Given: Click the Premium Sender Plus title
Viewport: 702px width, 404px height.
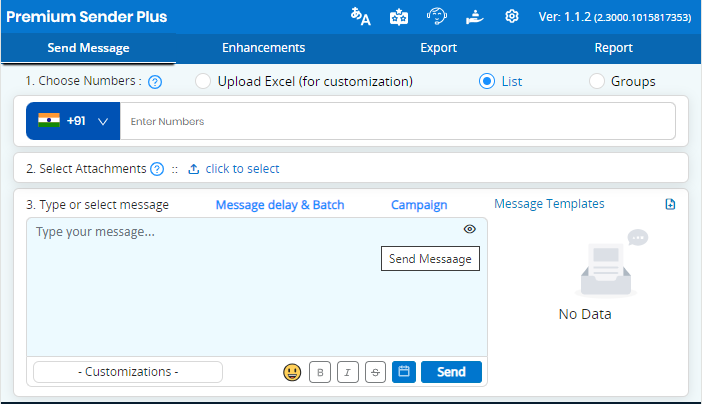Looking at the screenshot, I should 86,17.
